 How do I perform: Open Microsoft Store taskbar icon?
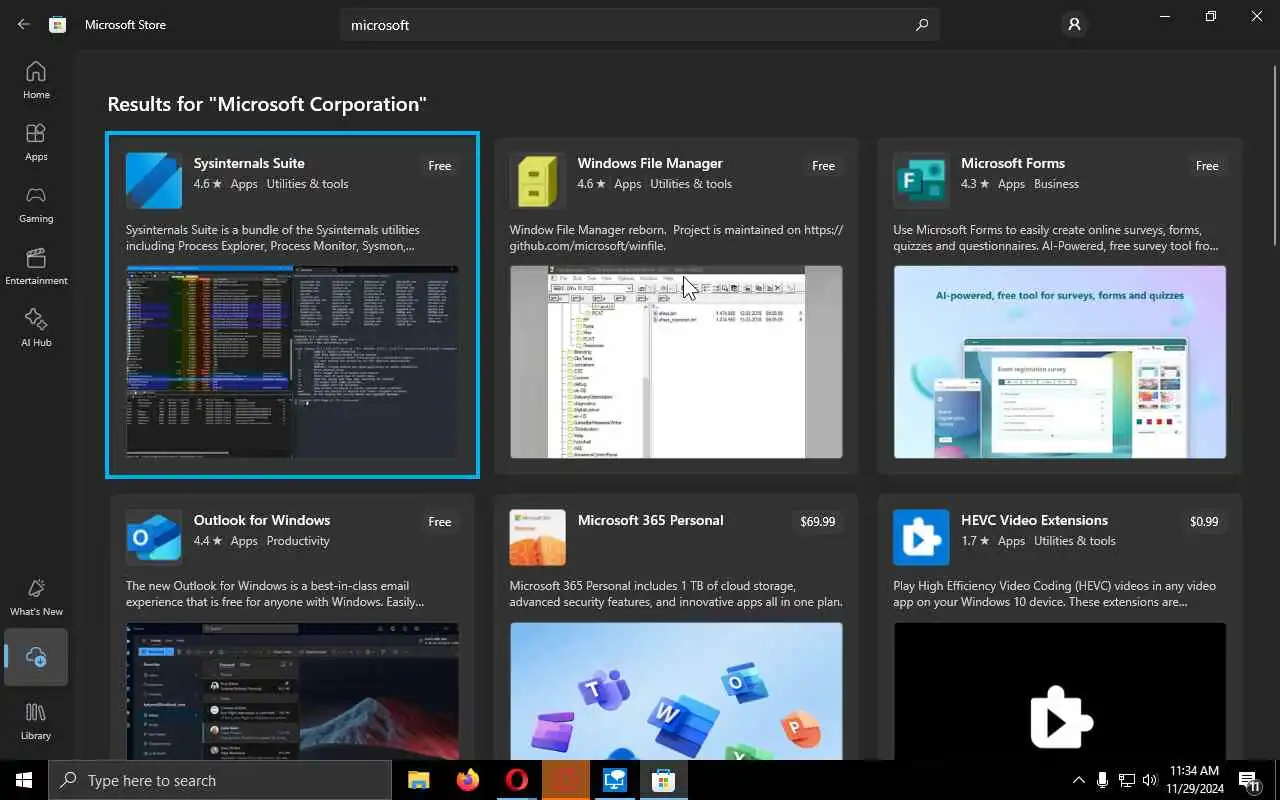pyautogui.click(x=663, y=780)
